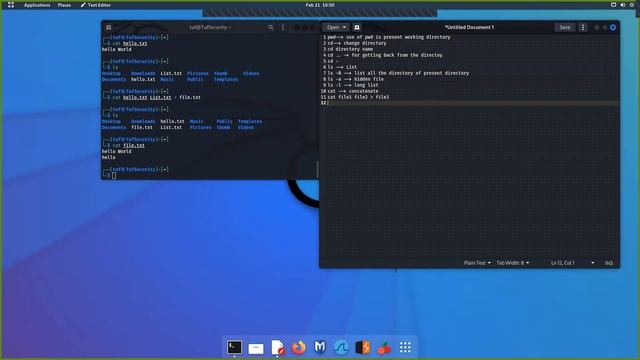Change the Tab Width setting

click(x=513, y=263)
